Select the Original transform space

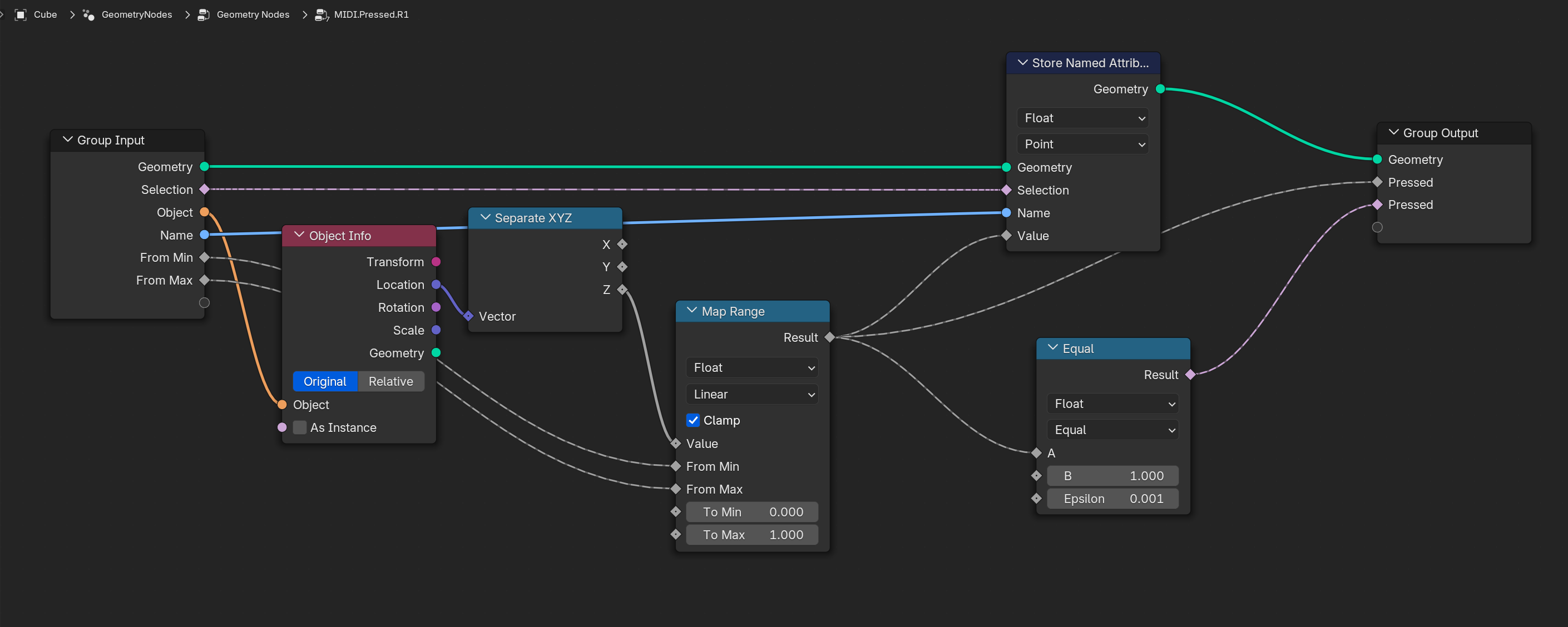(325, 381)
